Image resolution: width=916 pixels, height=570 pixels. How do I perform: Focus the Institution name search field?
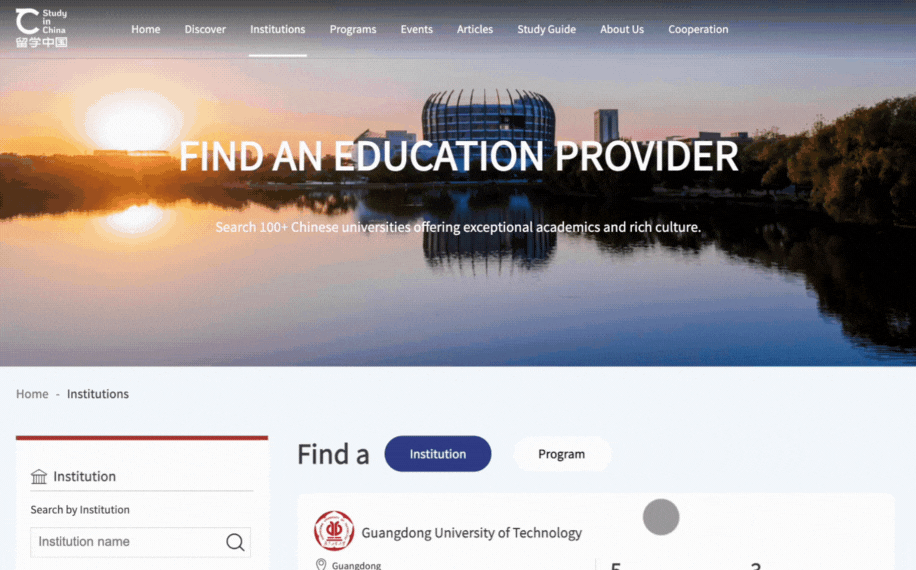[140, 542]
